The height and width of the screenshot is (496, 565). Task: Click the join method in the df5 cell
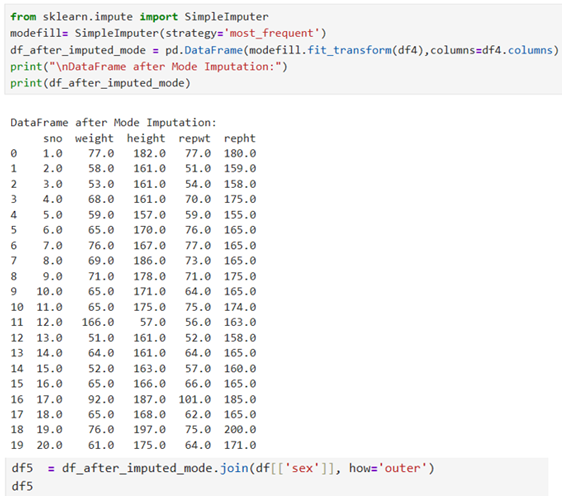234,468
